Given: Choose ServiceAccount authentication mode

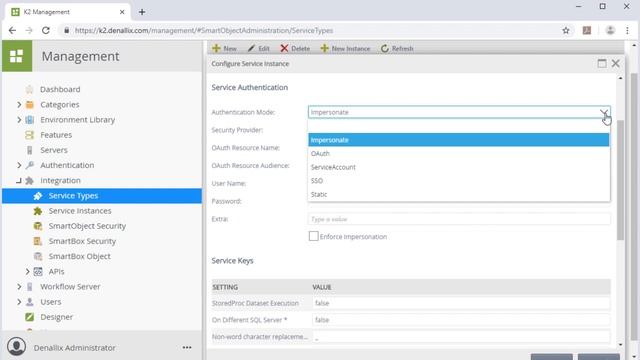Looking at the screenshot, I should coord(459,167).
